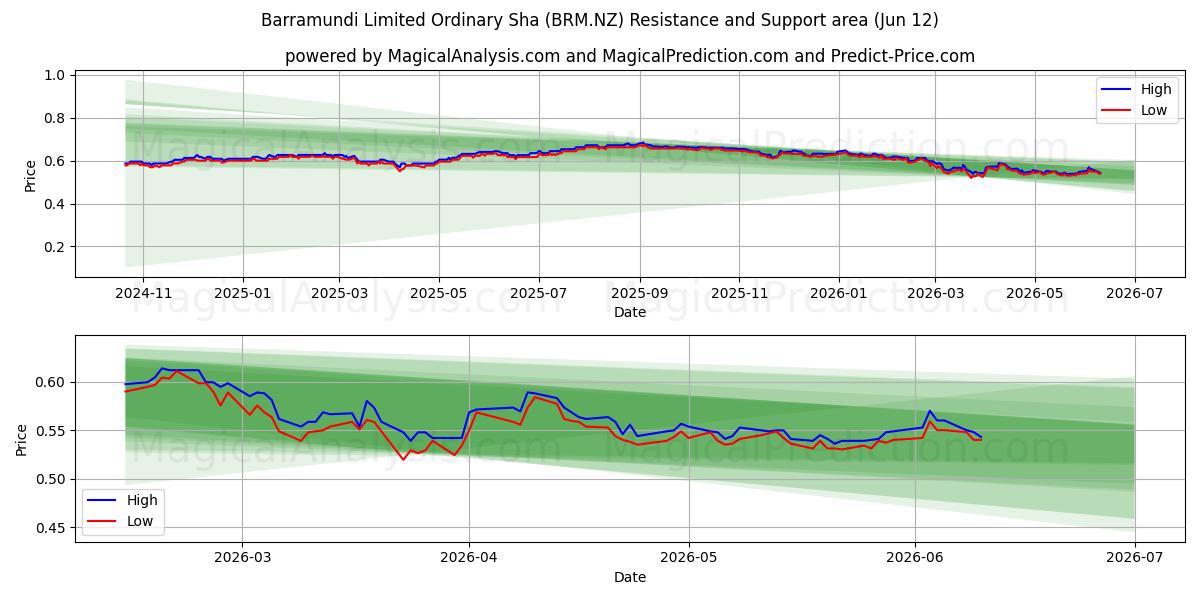Click 'Low' in the top chart legend
Image resolution: width=1200 pixels, height=600 pixels.
1154,110
